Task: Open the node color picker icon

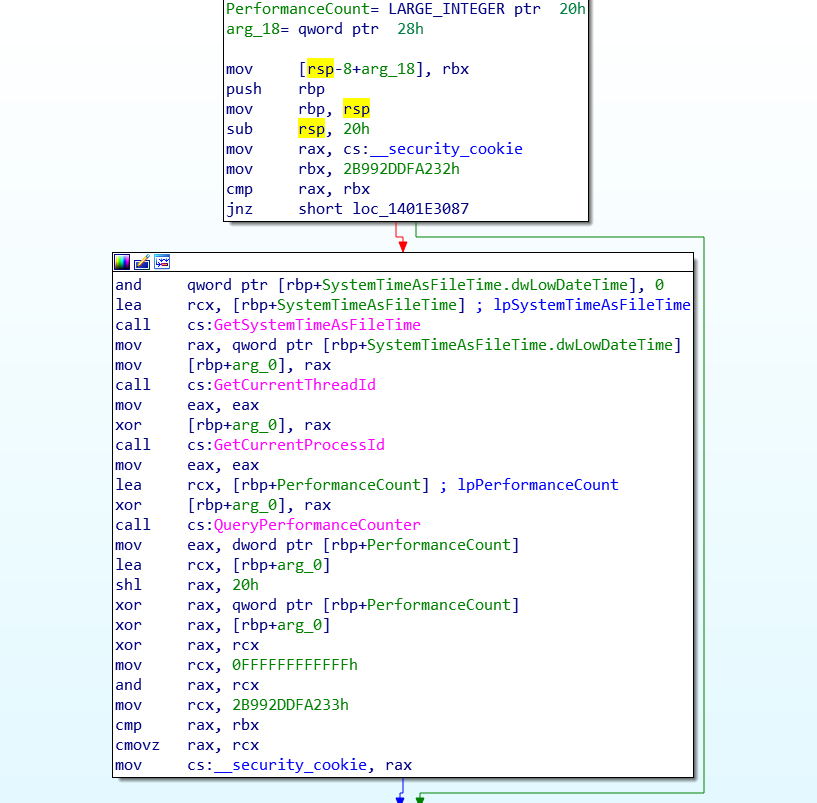Action: point(122,262)
